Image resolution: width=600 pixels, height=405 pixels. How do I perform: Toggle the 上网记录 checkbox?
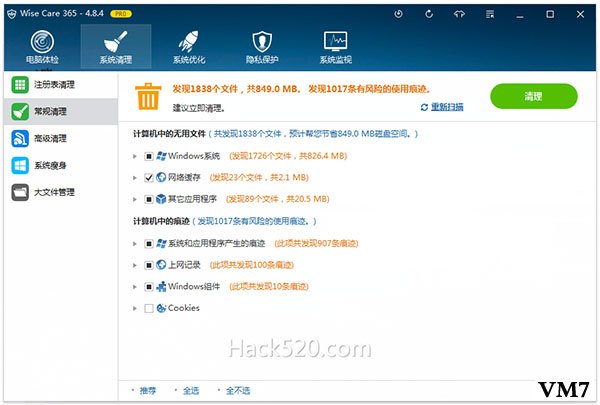[x=149, y=265]
